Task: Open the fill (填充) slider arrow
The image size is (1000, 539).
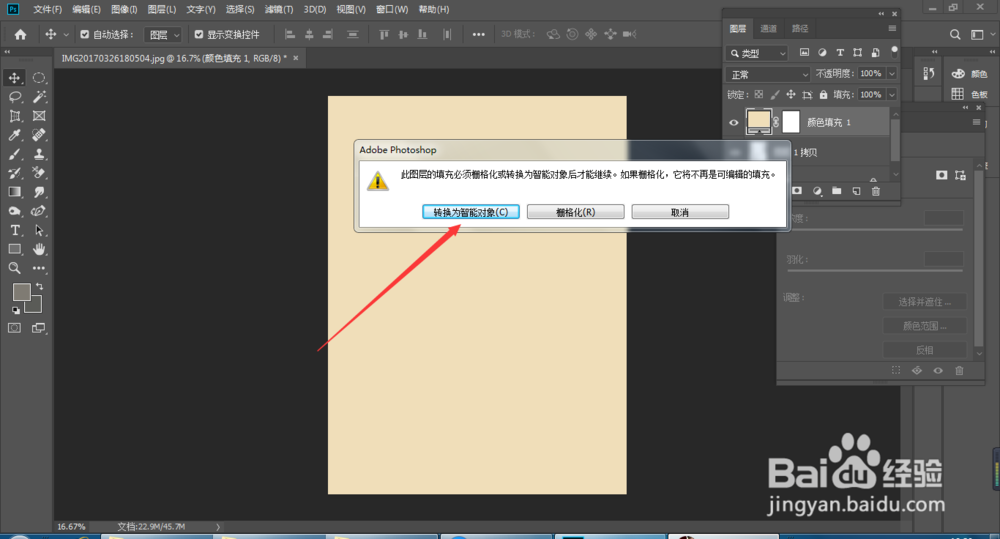Action: click(892, 94)
